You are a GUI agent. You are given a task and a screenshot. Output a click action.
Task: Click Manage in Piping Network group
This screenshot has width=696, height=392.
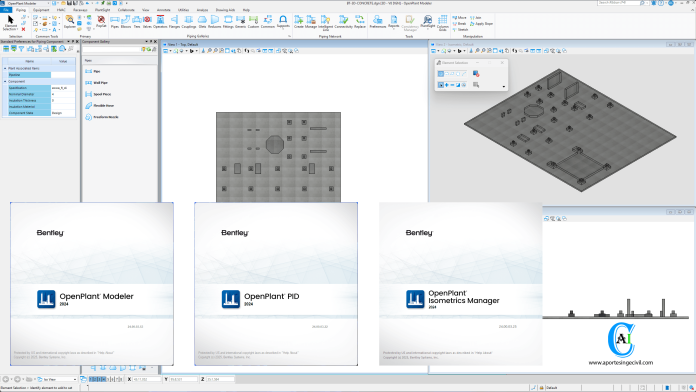(311, 21)
